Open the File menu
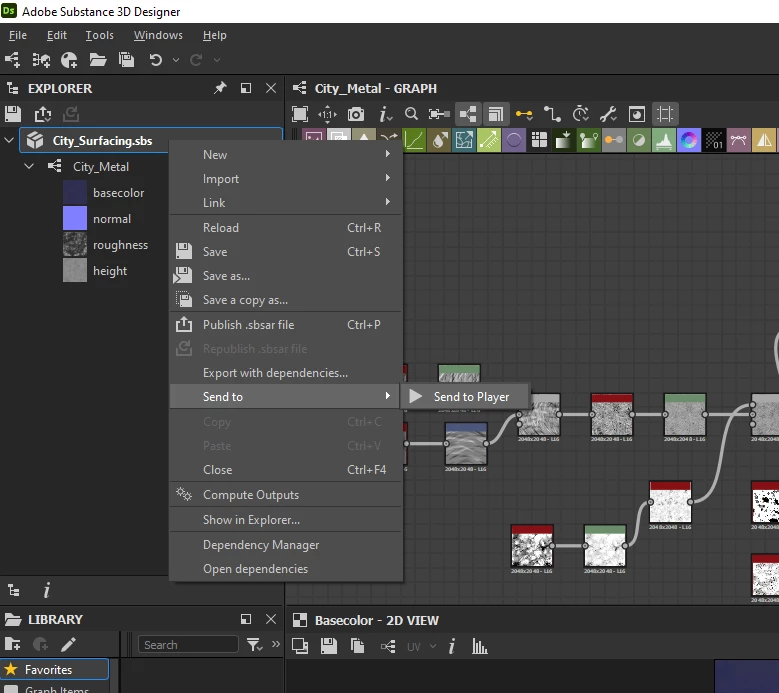Viewport: 779px width, 693px height. pos(18,35)
